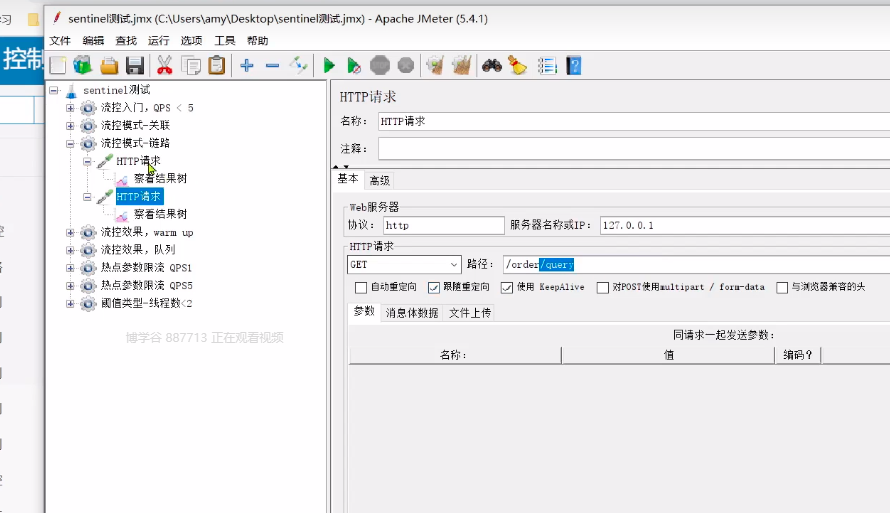Image resolution: width=890 pixels, height=513 pixels.
Task: Click the 编码? column header
Action: [797, 355]
